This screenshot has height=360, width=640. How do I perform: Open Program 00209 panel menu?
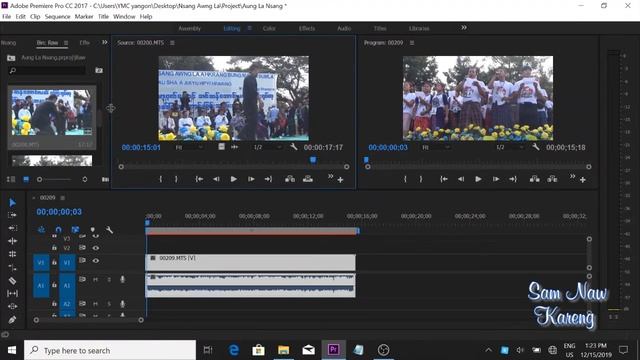[x=412, y=43]
